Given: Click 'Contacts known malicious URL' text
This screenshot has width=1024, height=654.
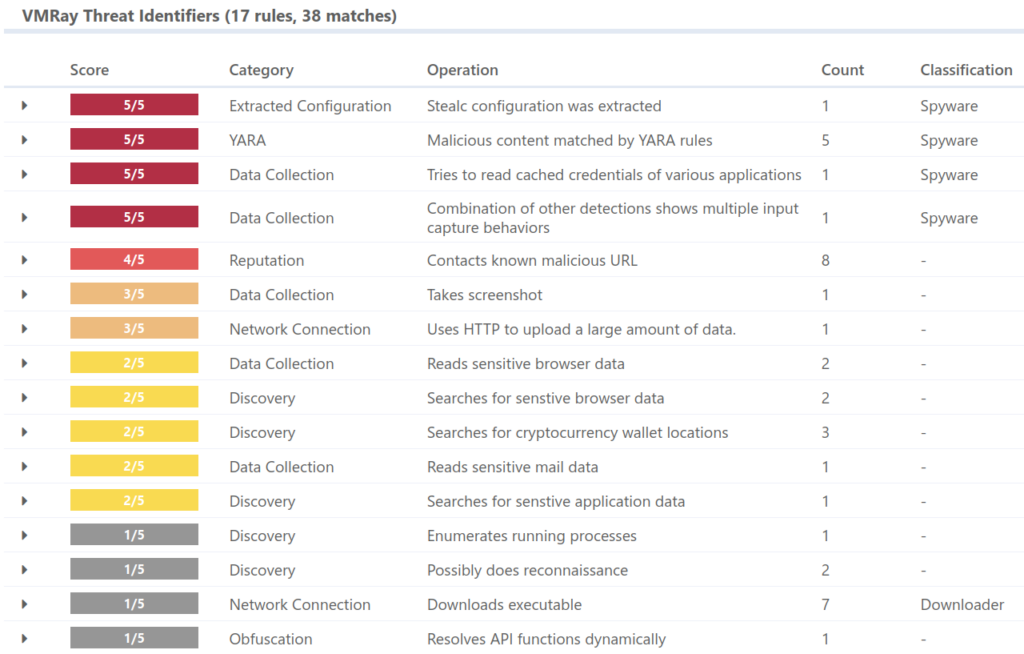Looking at the screenshot, I should 532,261.
